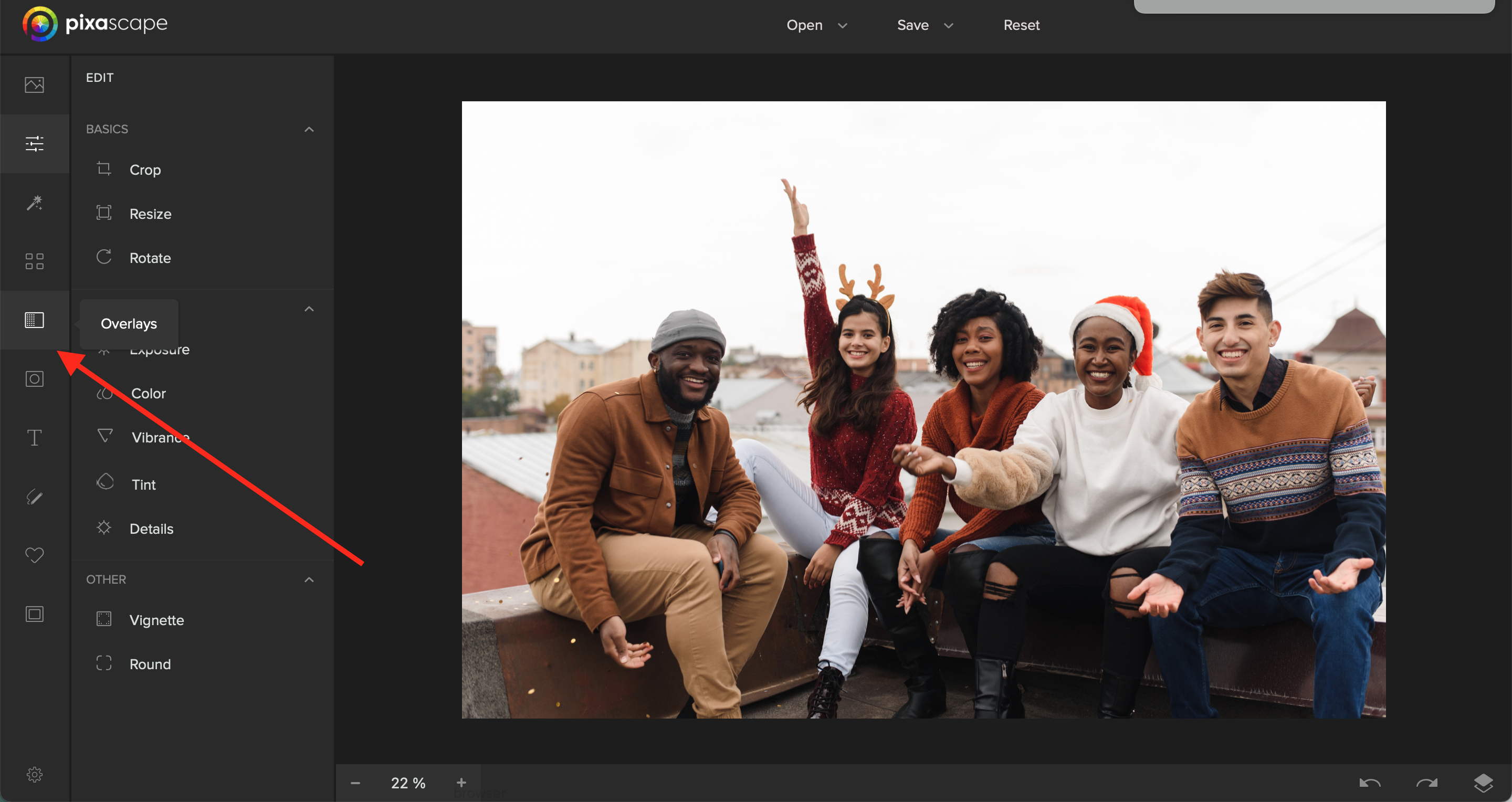Open the Save dropdown menu

click(x=925, y=25)
